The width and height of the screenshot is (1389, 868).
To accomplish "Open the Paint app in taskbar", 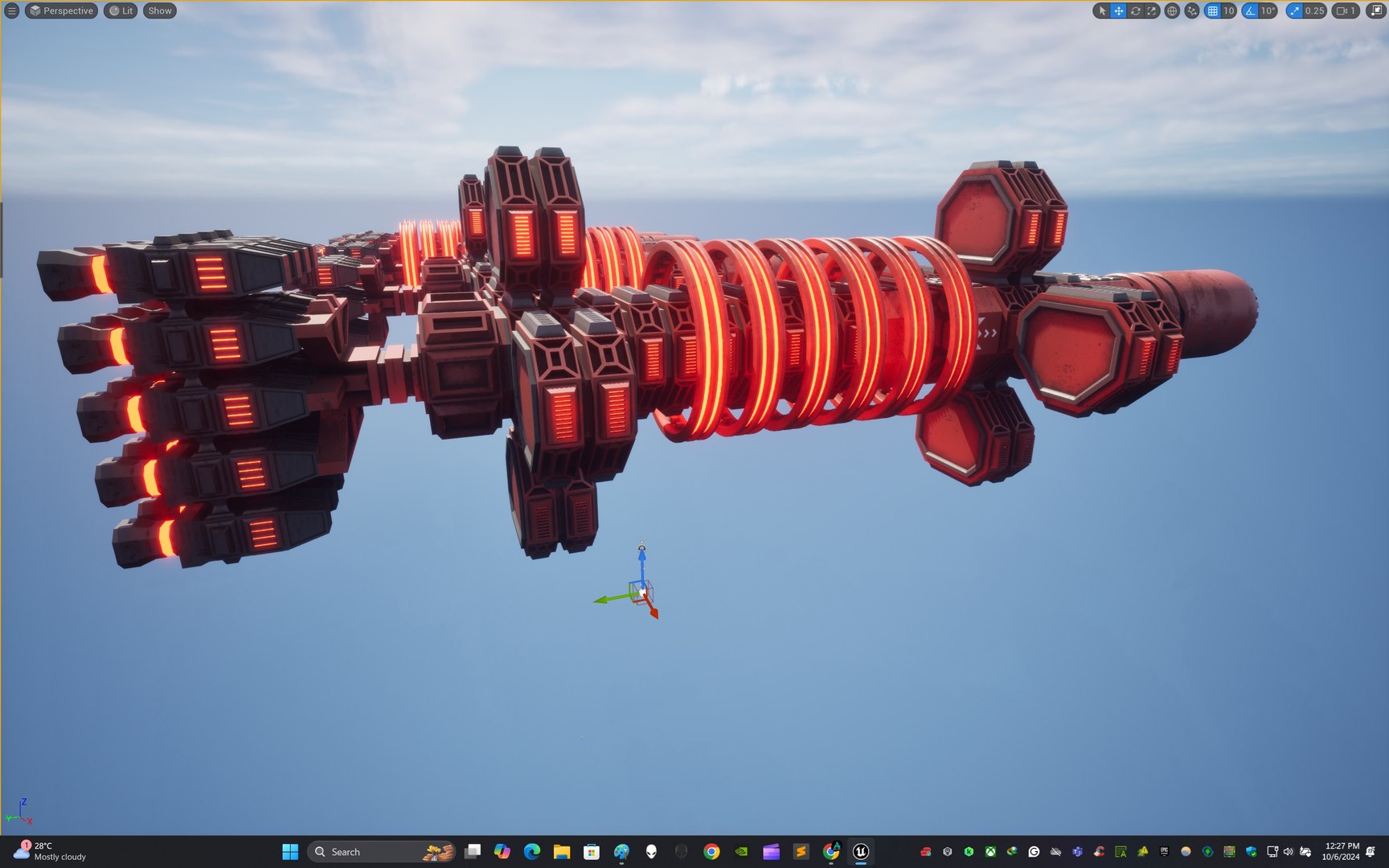I will coord(621,851).
